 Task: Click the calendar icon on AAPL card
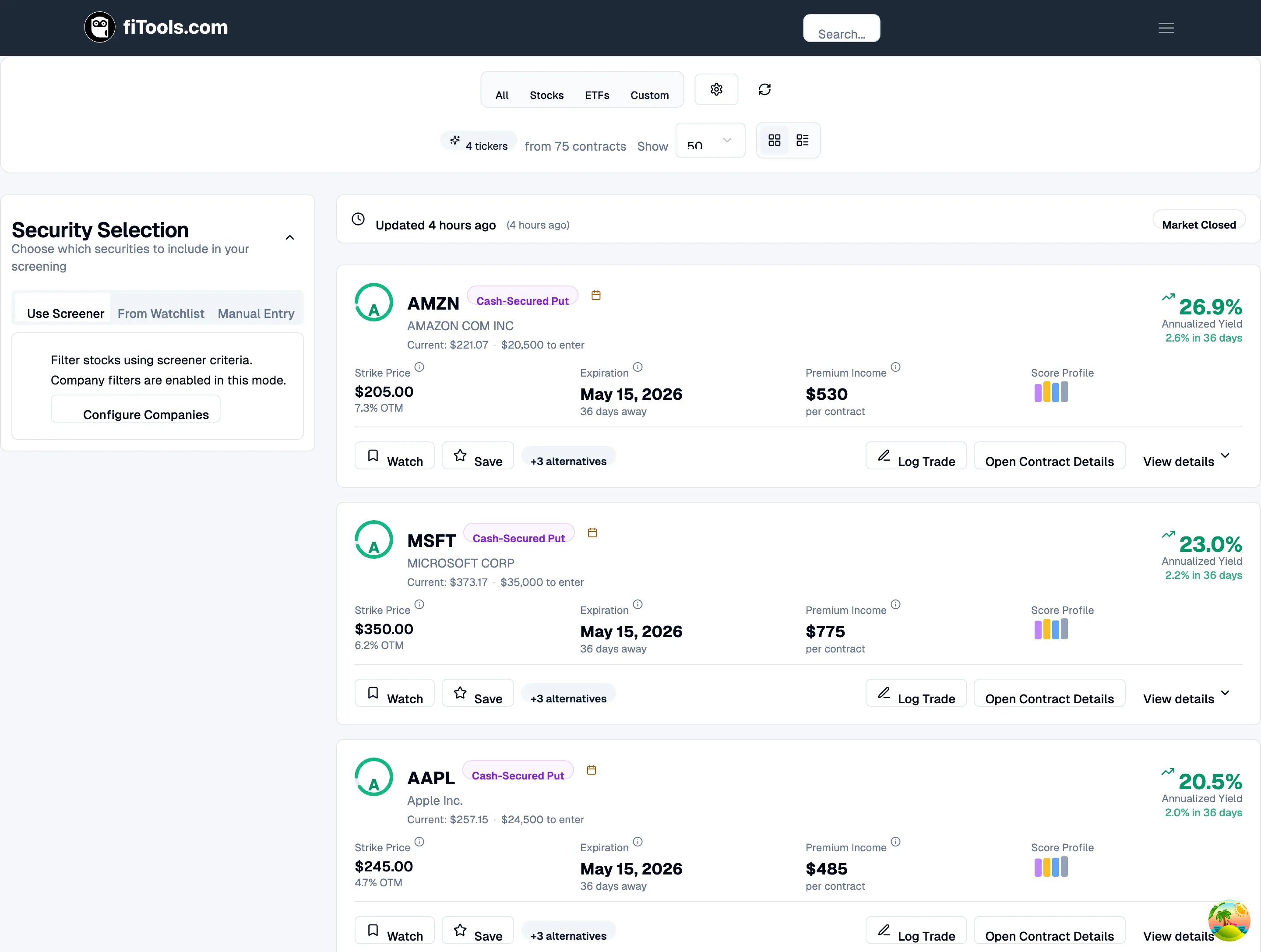(x=592, y=770)
